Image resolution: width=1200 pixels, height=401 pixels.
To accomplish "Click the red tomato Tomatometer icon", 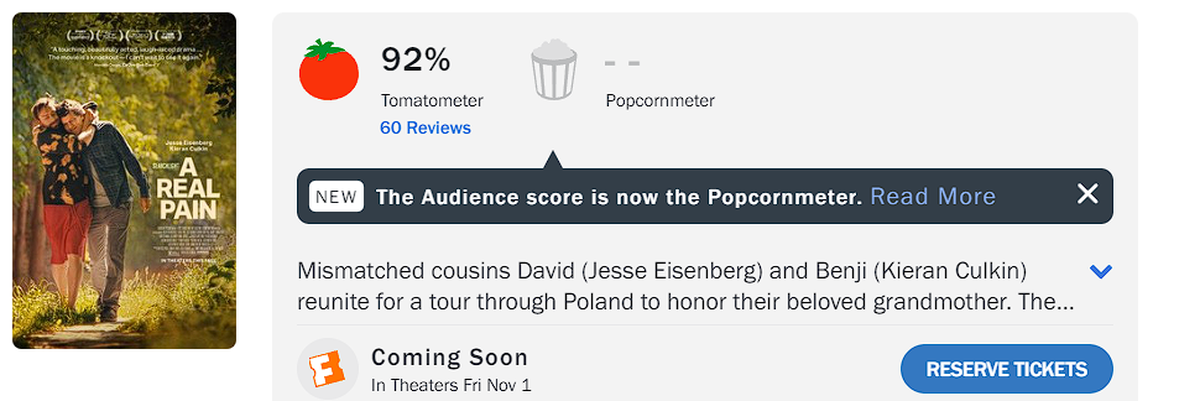I will 329,70.
